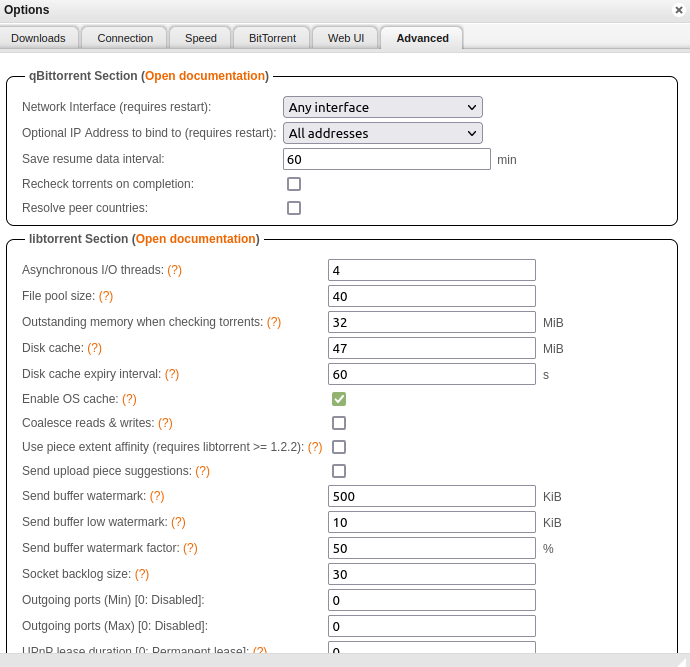Open help for Send buffer low watermark
Screen dimensions: 690x667
pos(178,522)
